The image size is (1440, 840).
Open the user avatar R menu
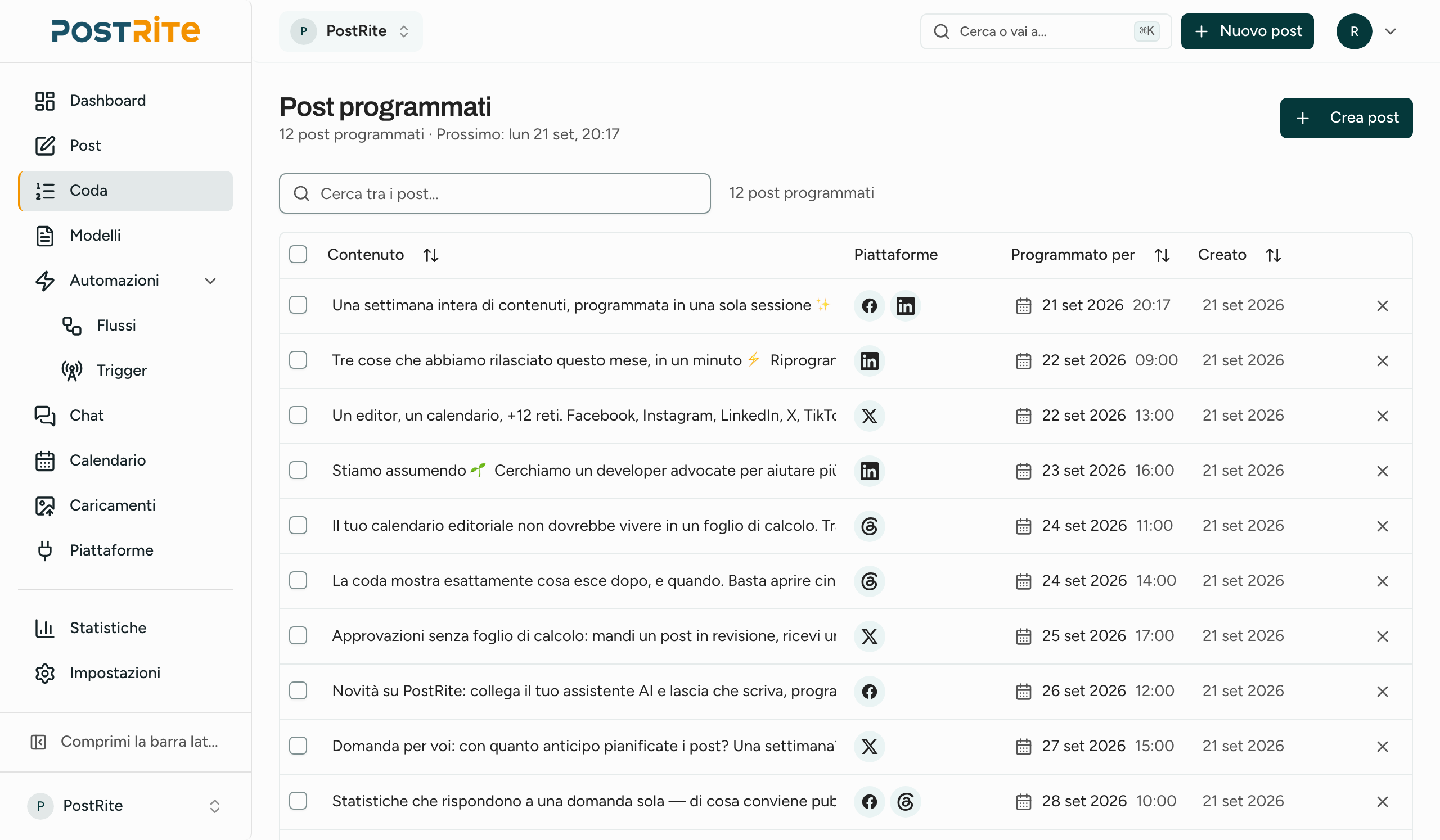point(1354,31)
